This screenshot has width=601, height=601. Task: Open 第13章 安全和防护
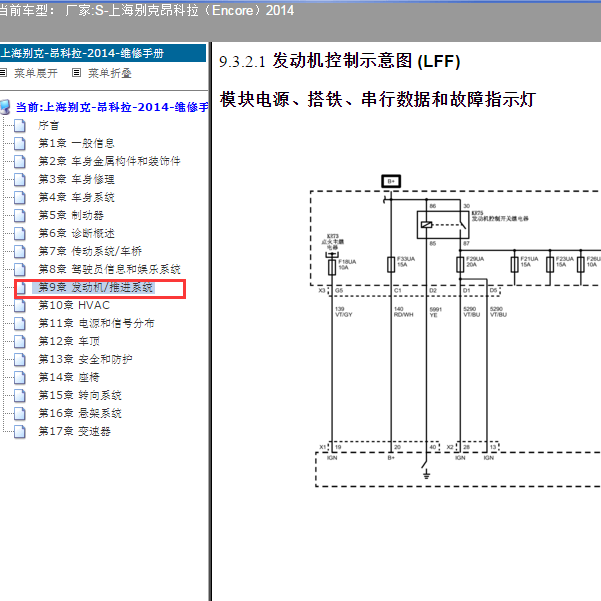[x=85, y=360]
